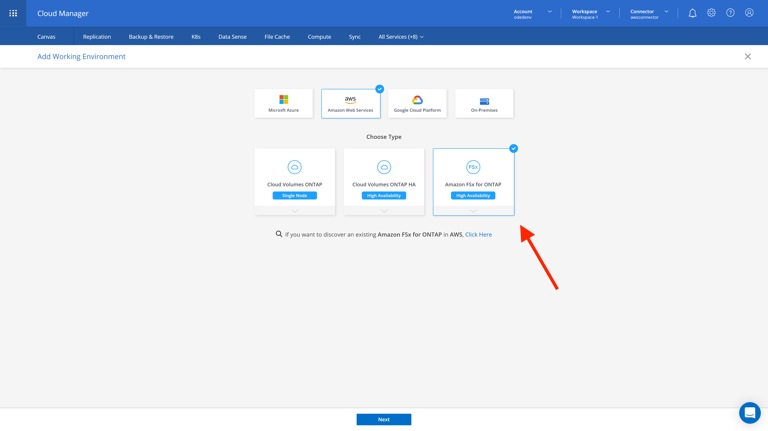
Task: Open the chat support bubble
Action: point(749,413)
